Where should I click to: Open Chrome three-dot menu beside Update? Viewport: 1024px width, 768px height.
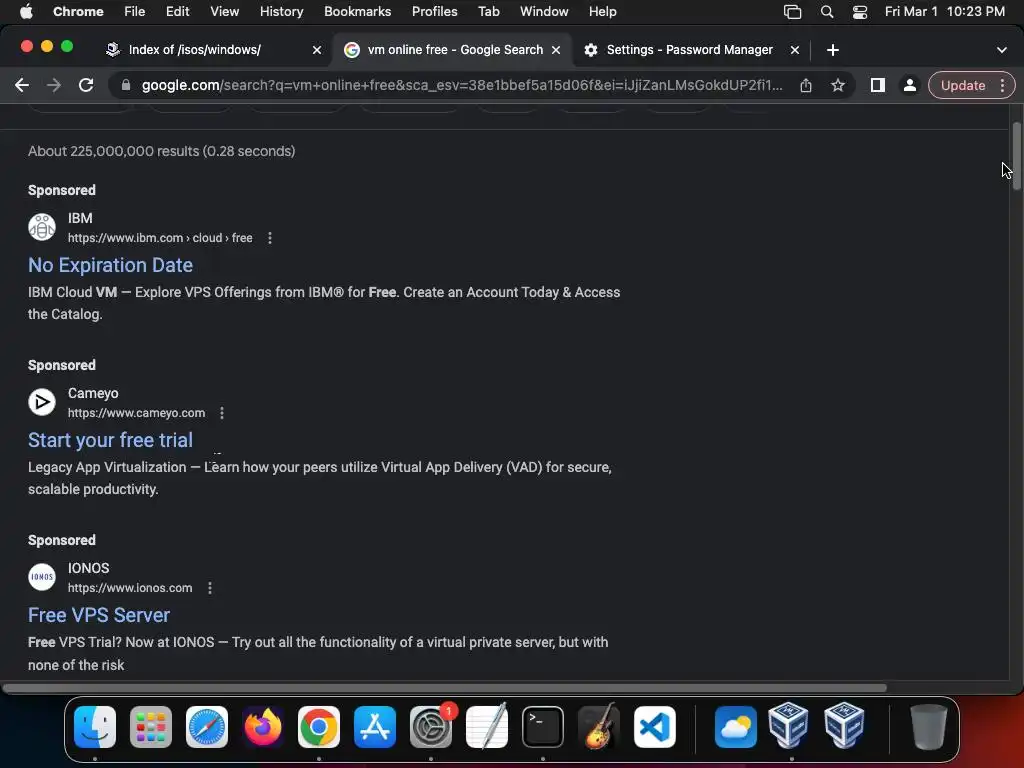point(1002,85)
